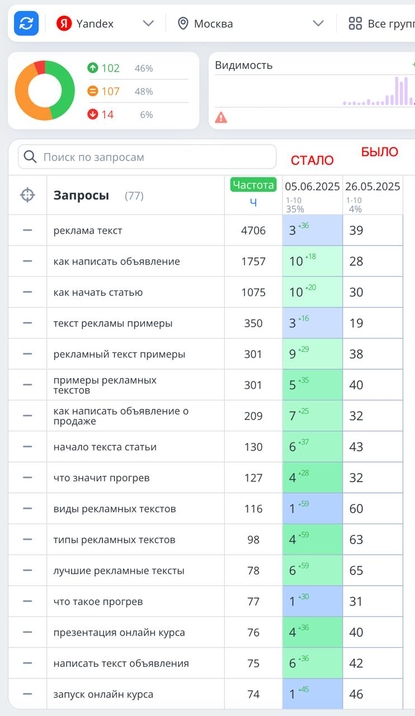The image size is (415, 716).
Task: Click the Москва location pin icon
Action: [183, 23]
